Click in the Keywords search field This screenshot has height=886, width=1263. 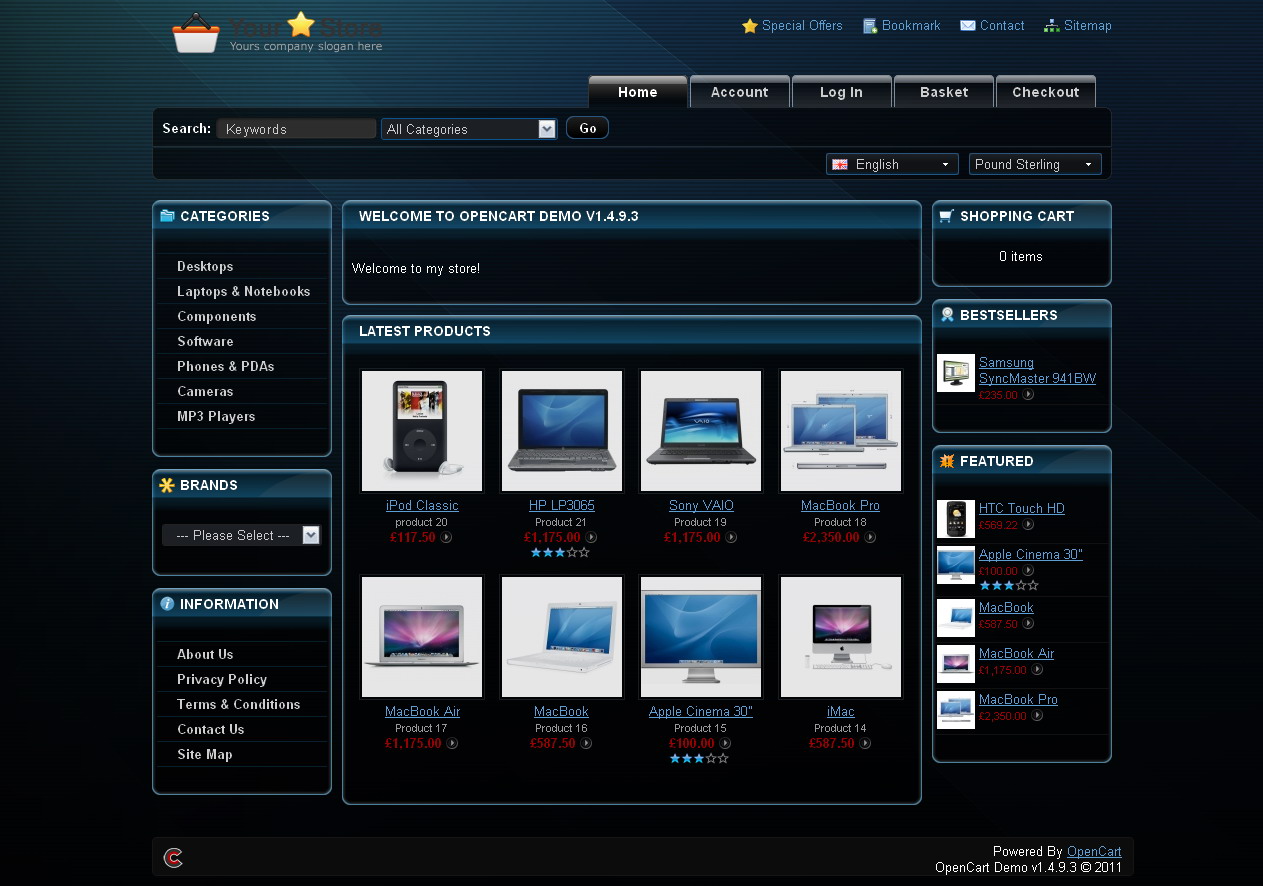(x=296, y=129)
